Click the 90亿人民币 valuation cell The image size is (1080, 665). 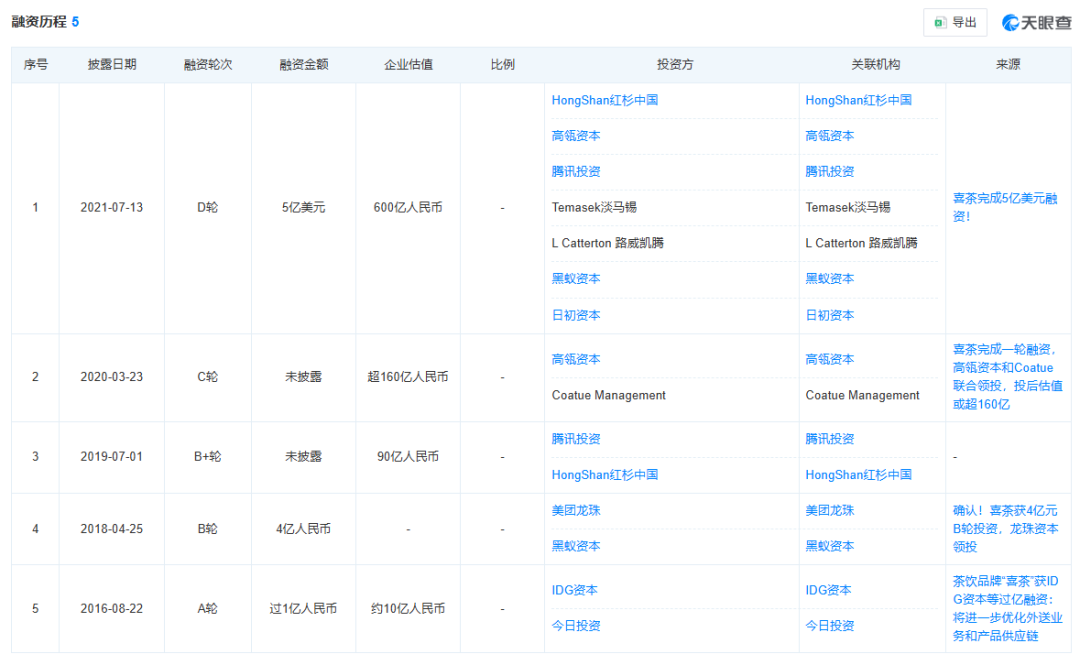tap(408, 456)
